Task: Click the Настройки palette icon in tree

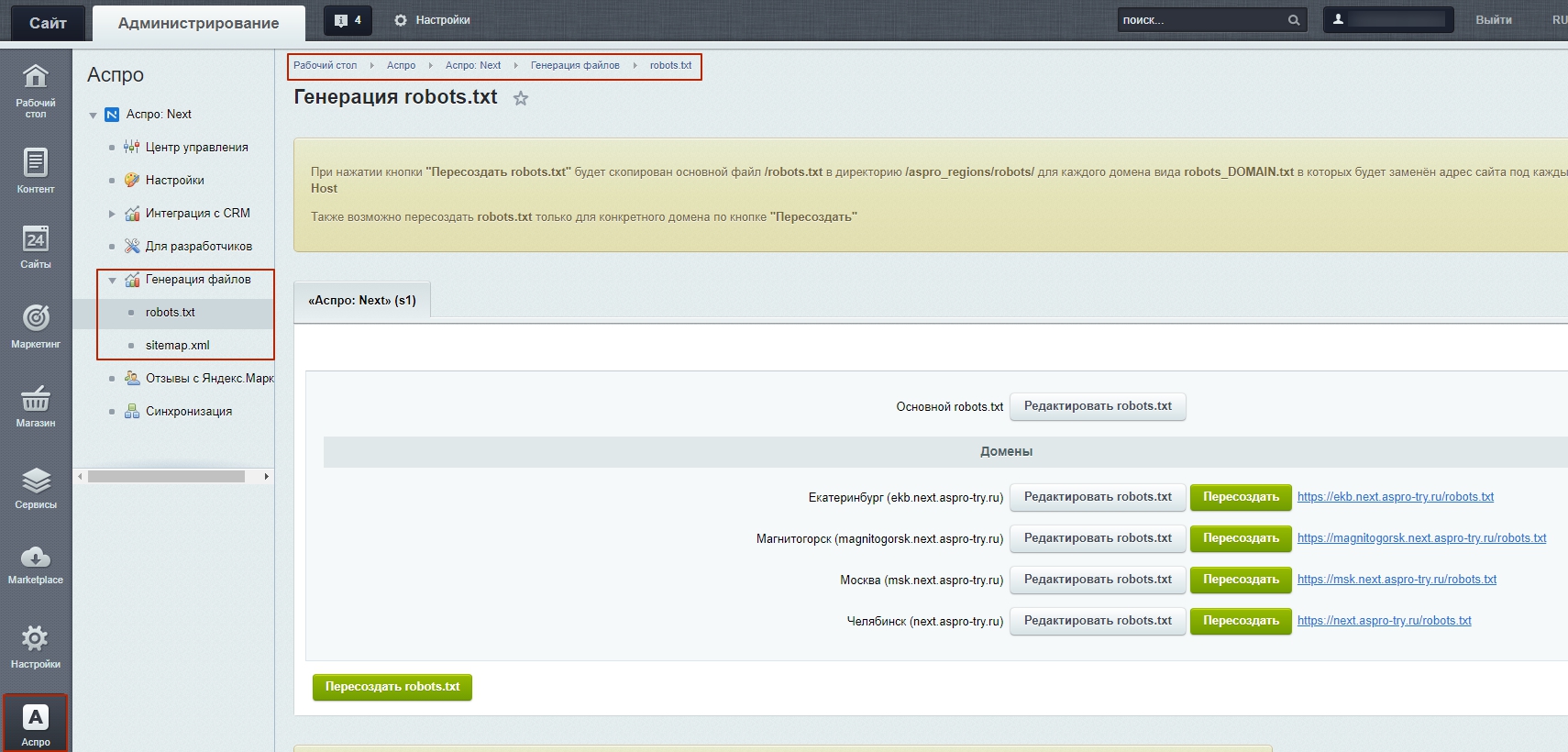Action: [x=132, y=181]
